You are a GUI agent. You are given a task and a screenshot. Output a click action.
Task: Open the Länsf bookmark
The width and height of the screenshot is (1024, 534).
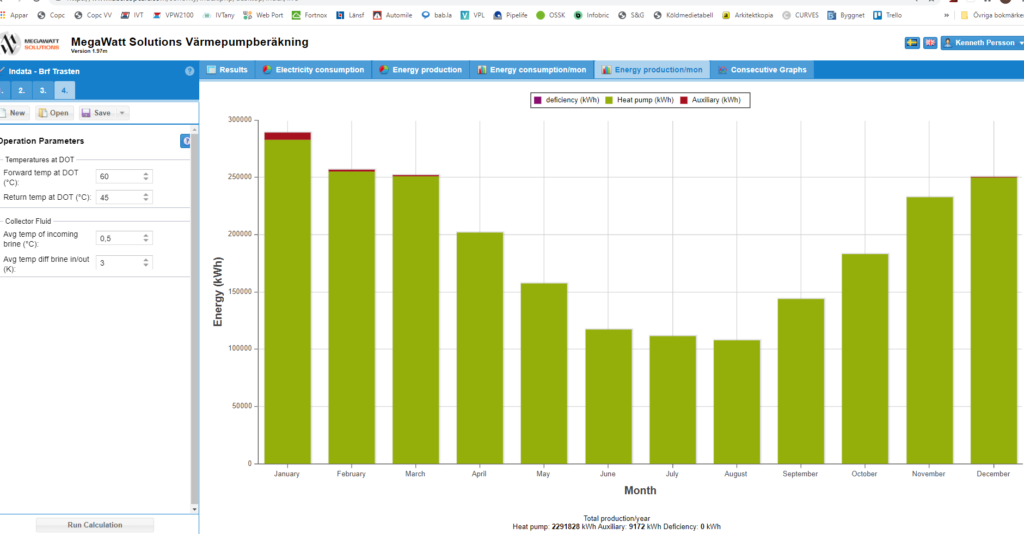click(350, 15)
